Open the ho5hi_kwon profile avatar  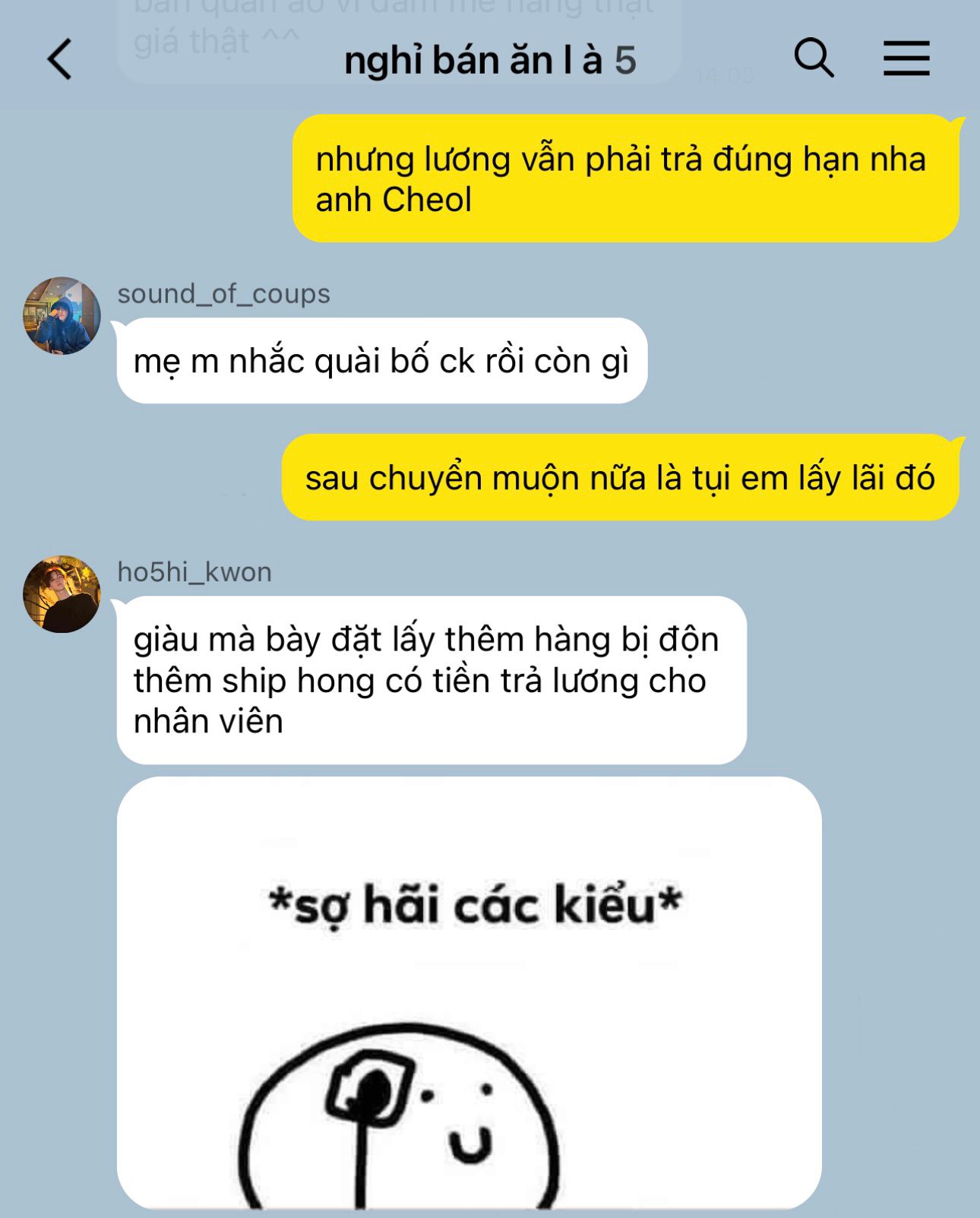coord(62,594)
